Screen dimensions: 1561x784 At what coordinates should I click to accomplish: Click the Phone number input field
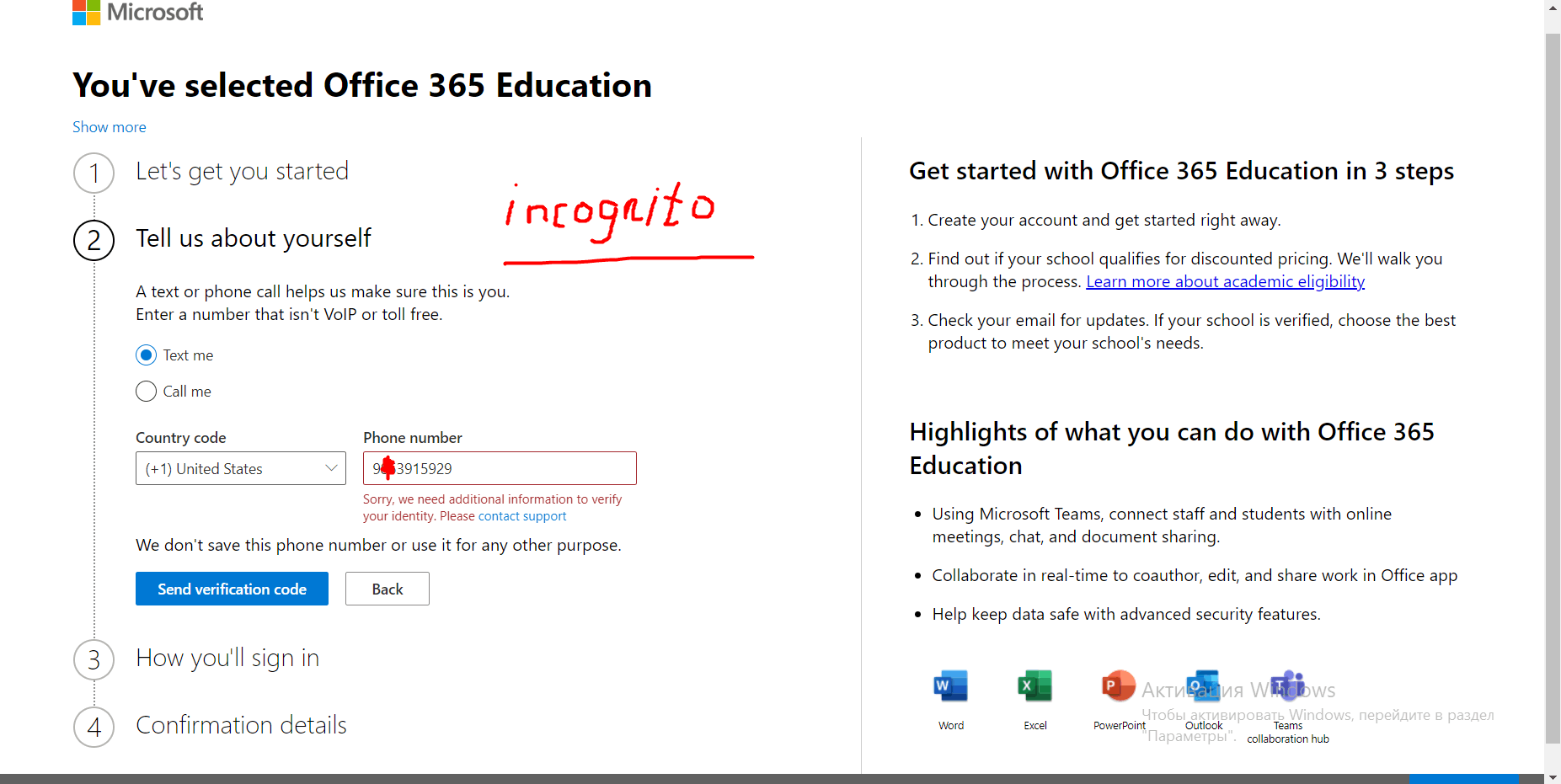[x=500, y=468]
